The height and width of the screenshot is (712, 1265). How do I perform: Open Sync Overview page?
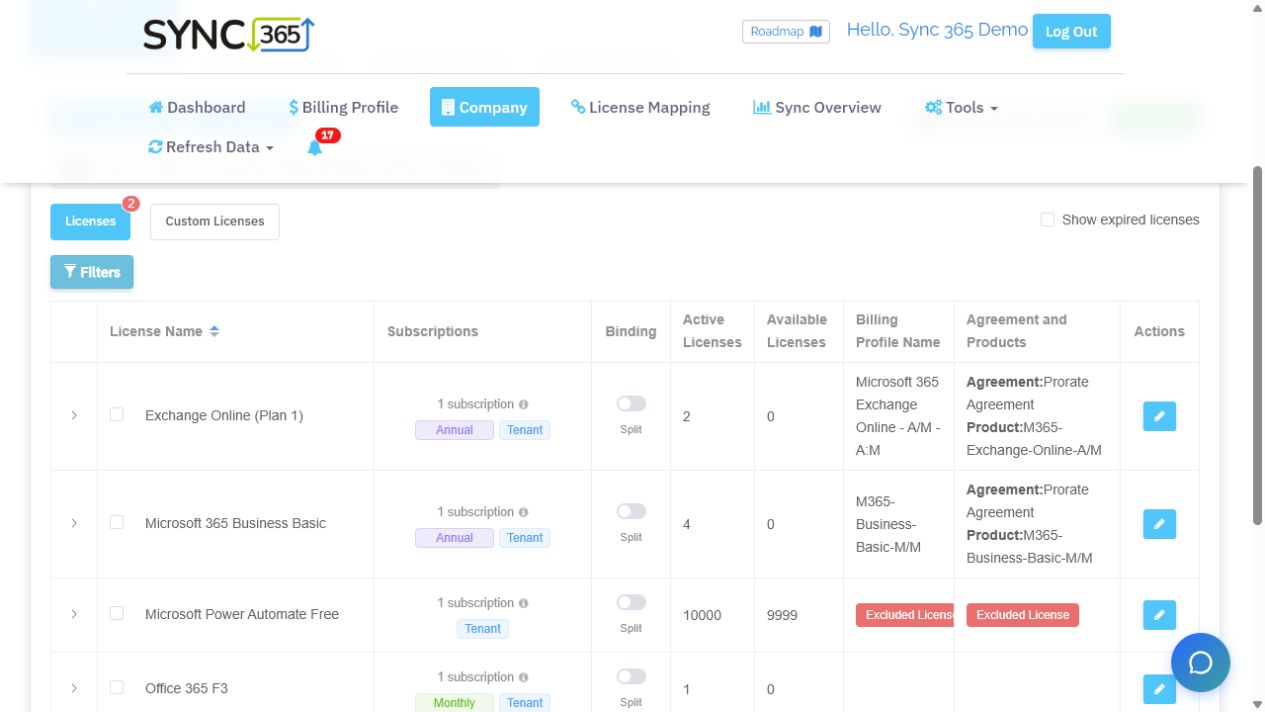(817, 107)
